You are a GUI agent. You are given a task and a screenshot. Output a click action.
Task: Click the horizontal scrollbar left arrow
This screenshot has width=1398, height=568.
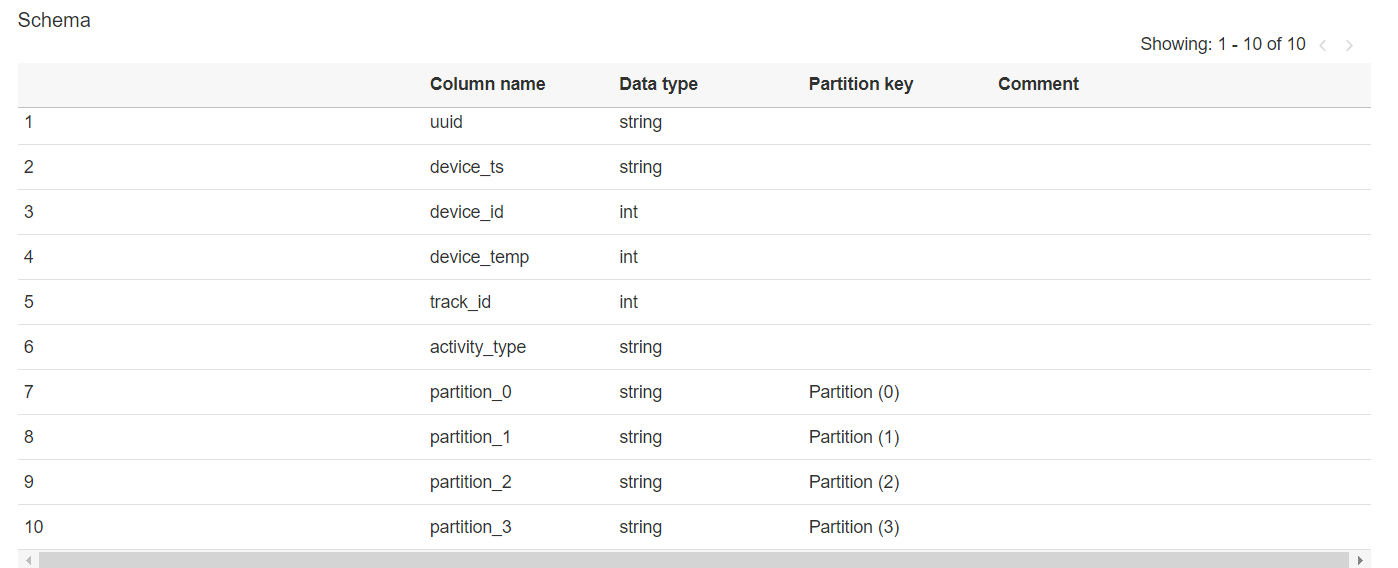[28, 560]
